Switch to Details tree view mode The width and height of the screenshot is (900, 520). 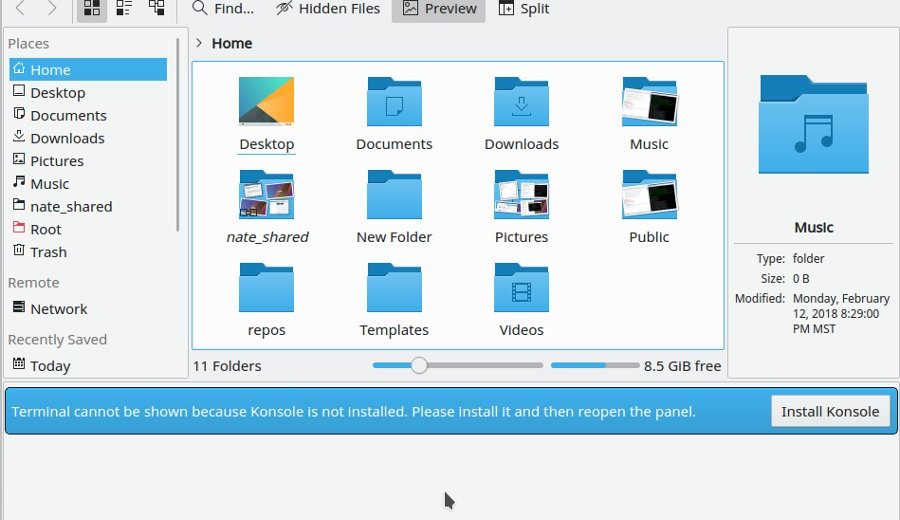pos(156,9)
